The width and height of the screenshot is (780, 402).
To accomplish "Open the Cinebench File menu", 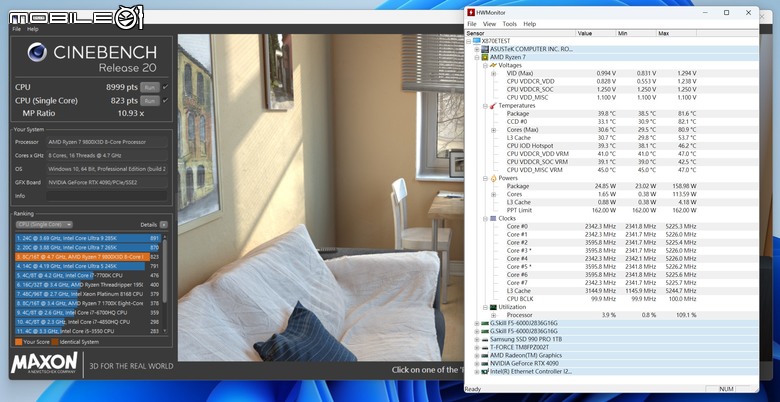I will click(16, 29).
